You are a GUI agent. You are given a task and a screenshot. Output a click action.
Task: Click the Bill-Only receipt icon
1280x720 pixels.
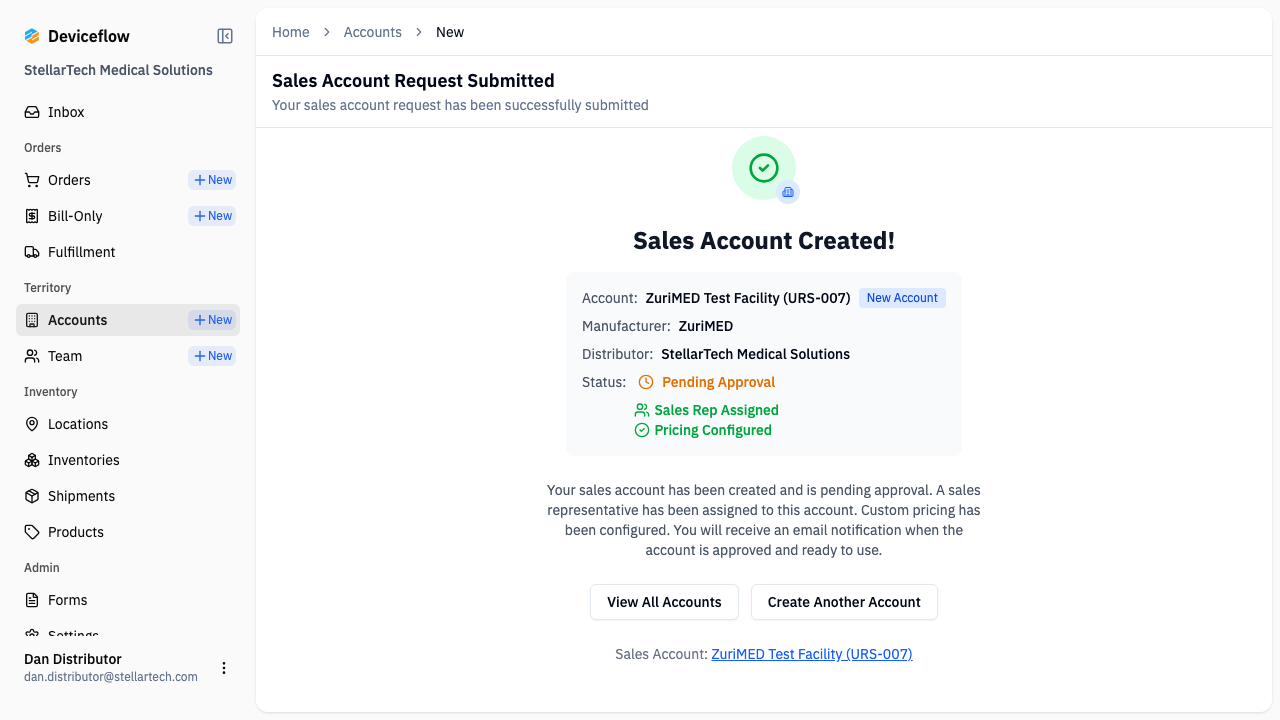pyautogui.click(x=31, y=216)
